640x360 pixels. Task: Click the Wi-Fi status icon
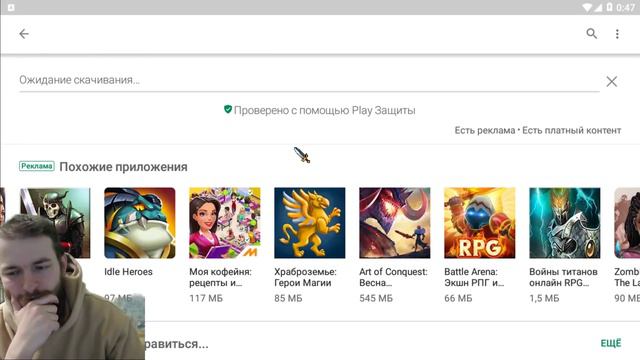point(587,7)
